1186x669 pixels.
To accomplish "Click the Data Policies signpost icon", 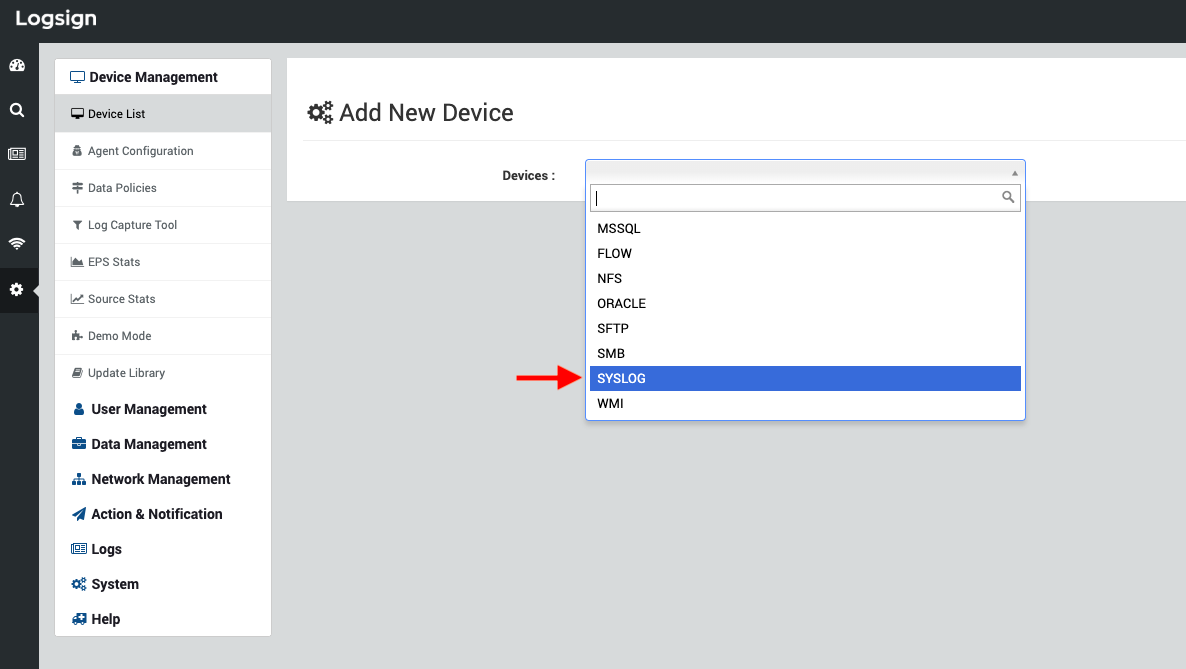I will click(x=77, y=188).
